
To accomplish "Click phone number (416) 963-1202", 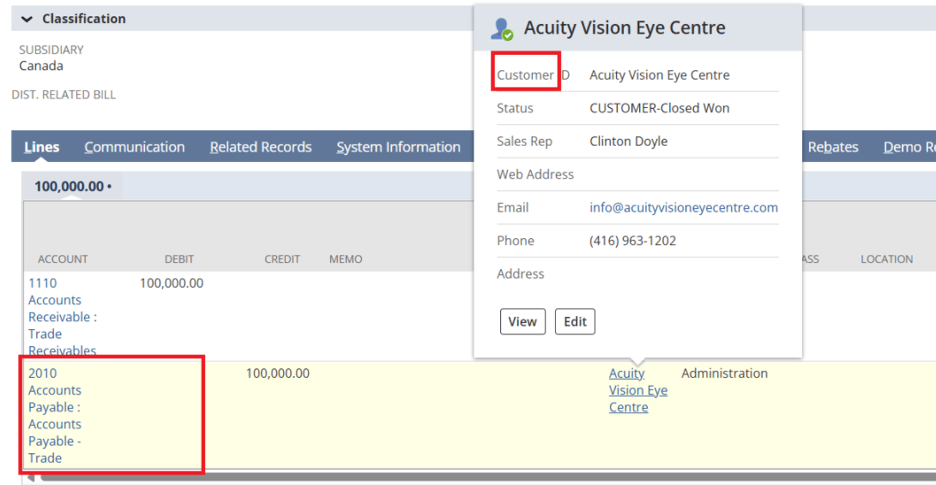I will point(633,241).
